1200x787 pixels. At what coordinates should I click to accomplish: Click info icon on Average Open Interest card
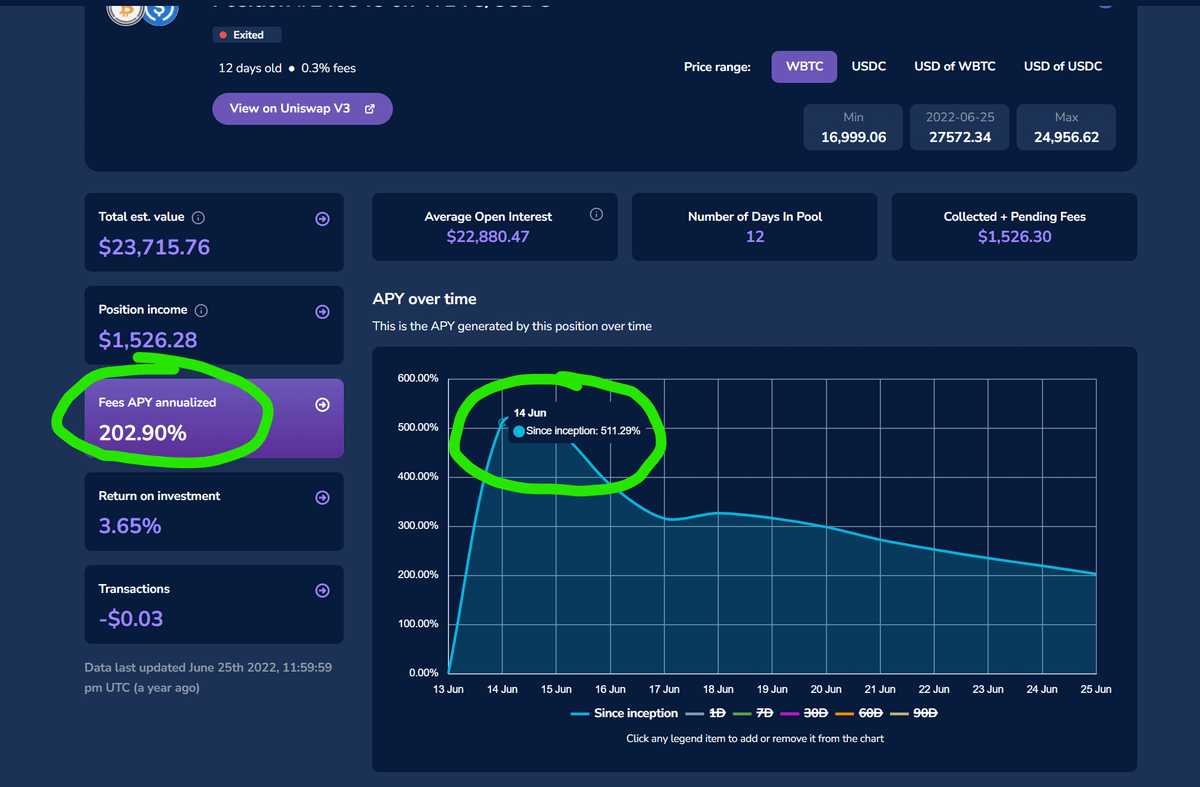click(596, 215)
